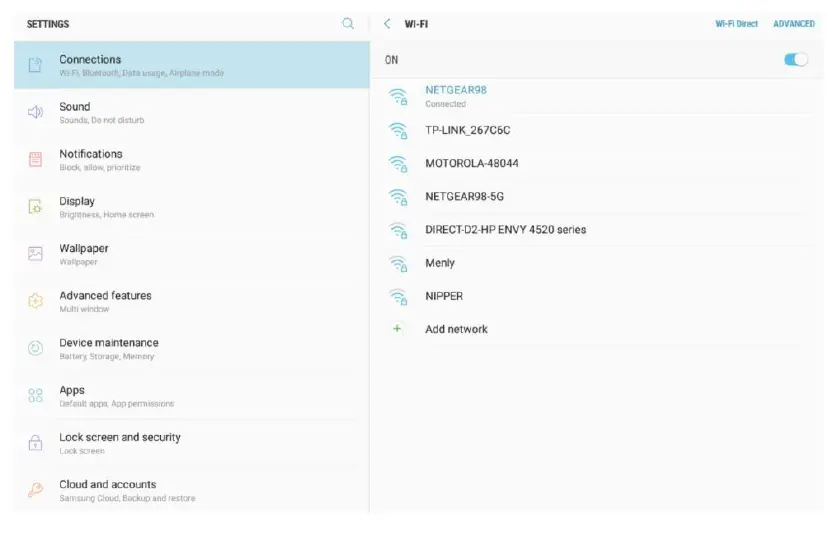Click the Wi-Fi signal icon for MOTOROLA-48044
The width and height of the screenshot is (832, 535).
pos(398,163)
